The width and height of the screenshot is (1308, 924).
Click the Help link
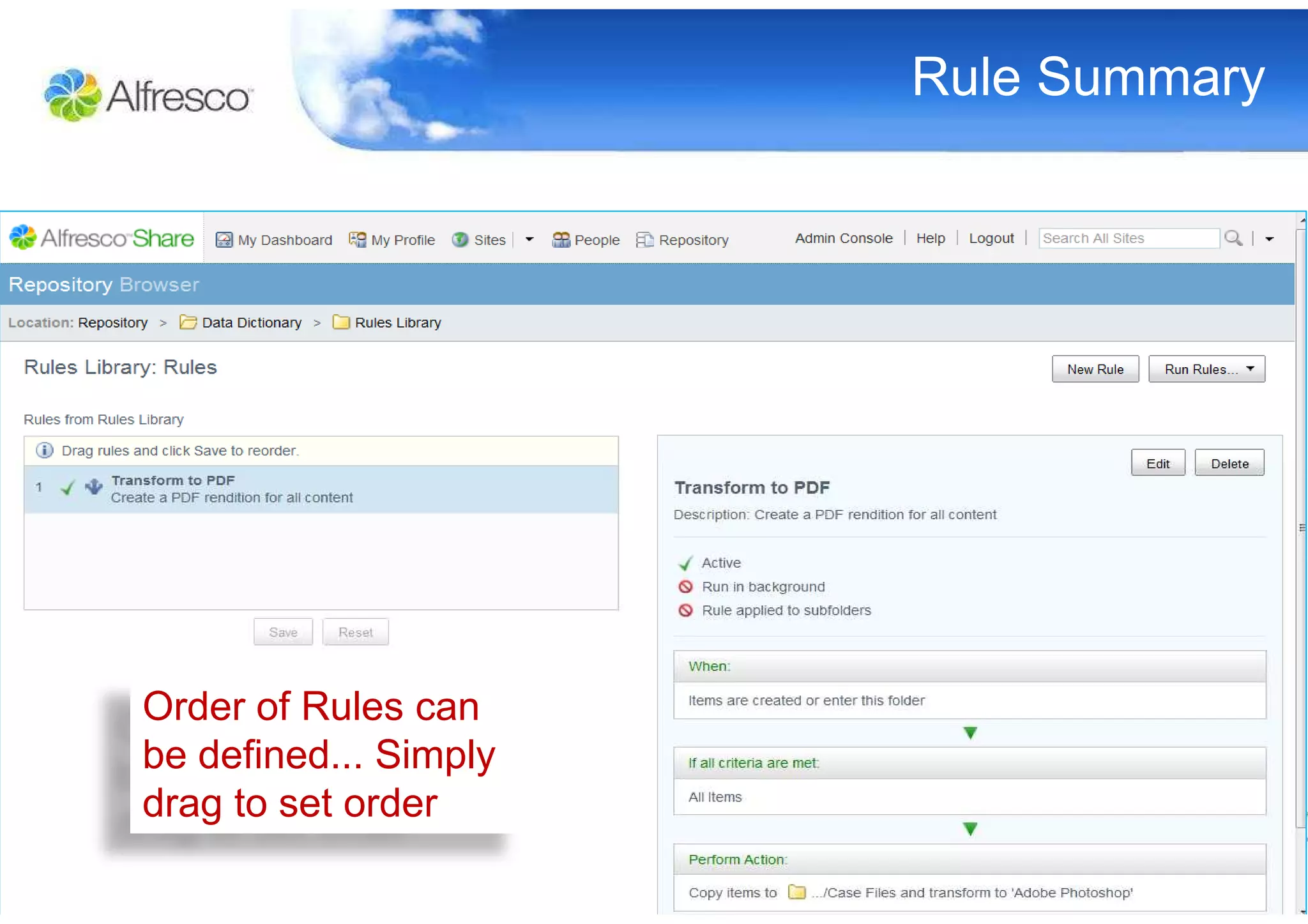coord(931,238)
